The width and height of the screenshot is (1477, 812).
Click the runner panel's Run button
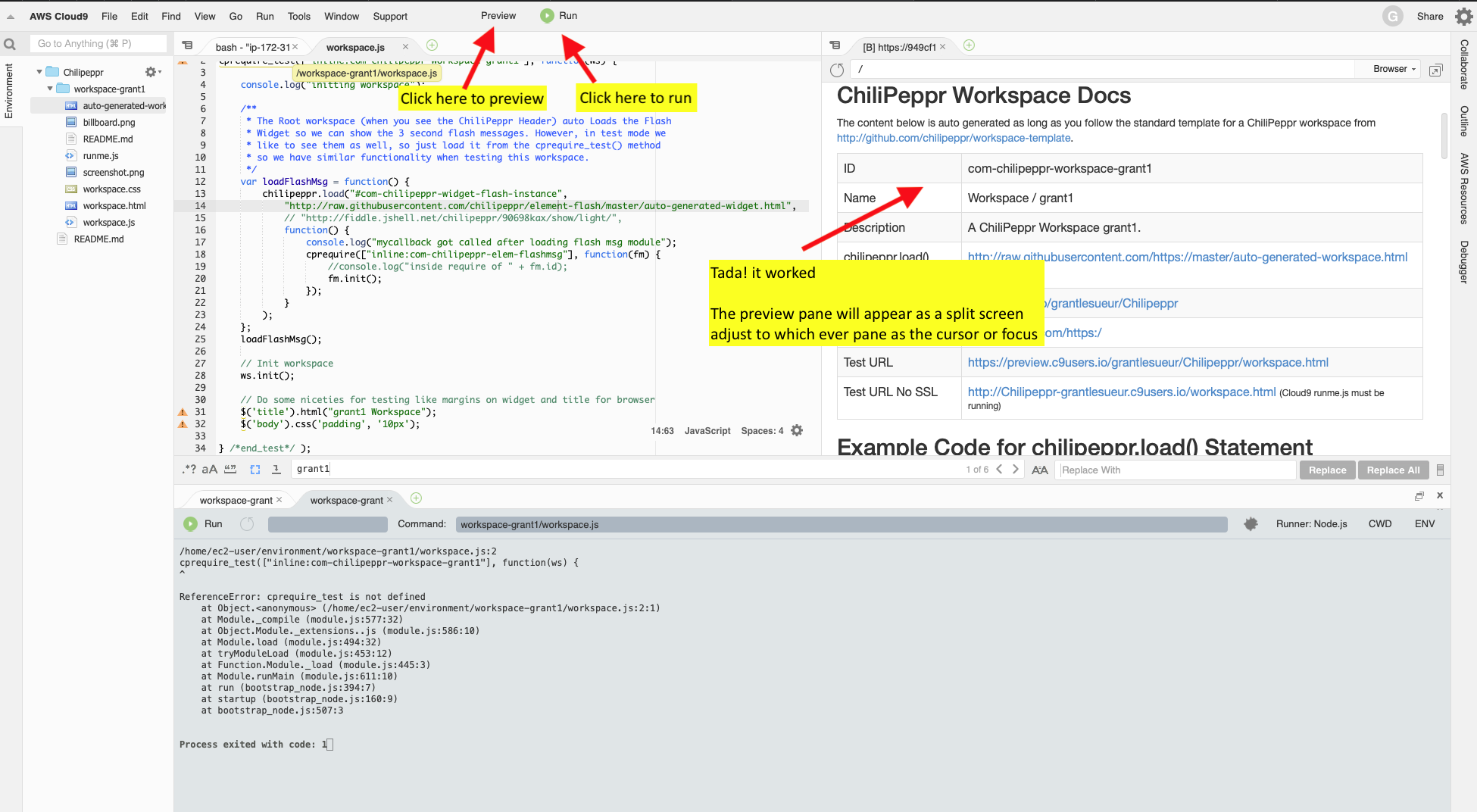[204, 523]
